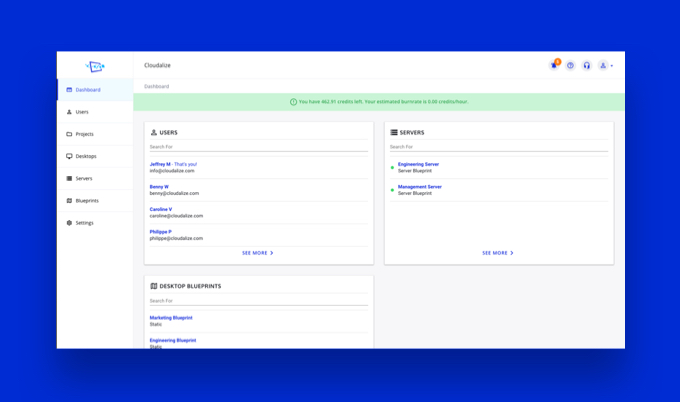Click the Cloudalize header title
This screenshot has height=402, width=680.
[x=157, y=65]
